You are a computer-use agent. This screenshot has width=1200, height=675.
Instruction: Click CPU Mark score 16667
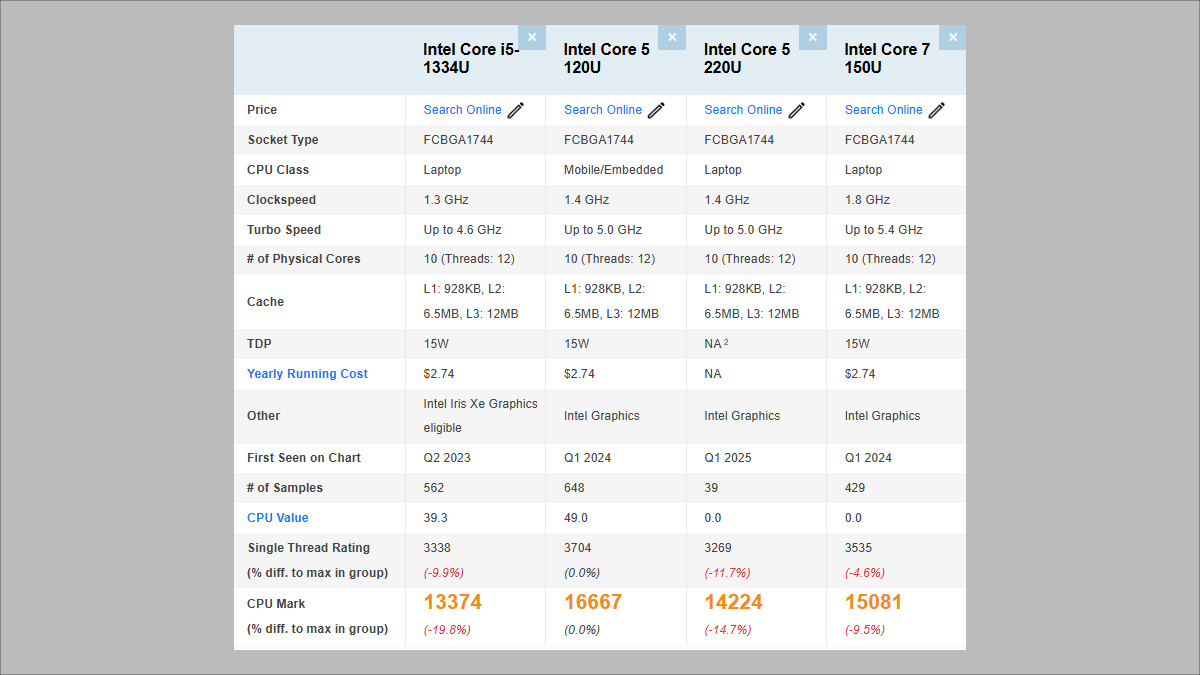click(593, 602)
